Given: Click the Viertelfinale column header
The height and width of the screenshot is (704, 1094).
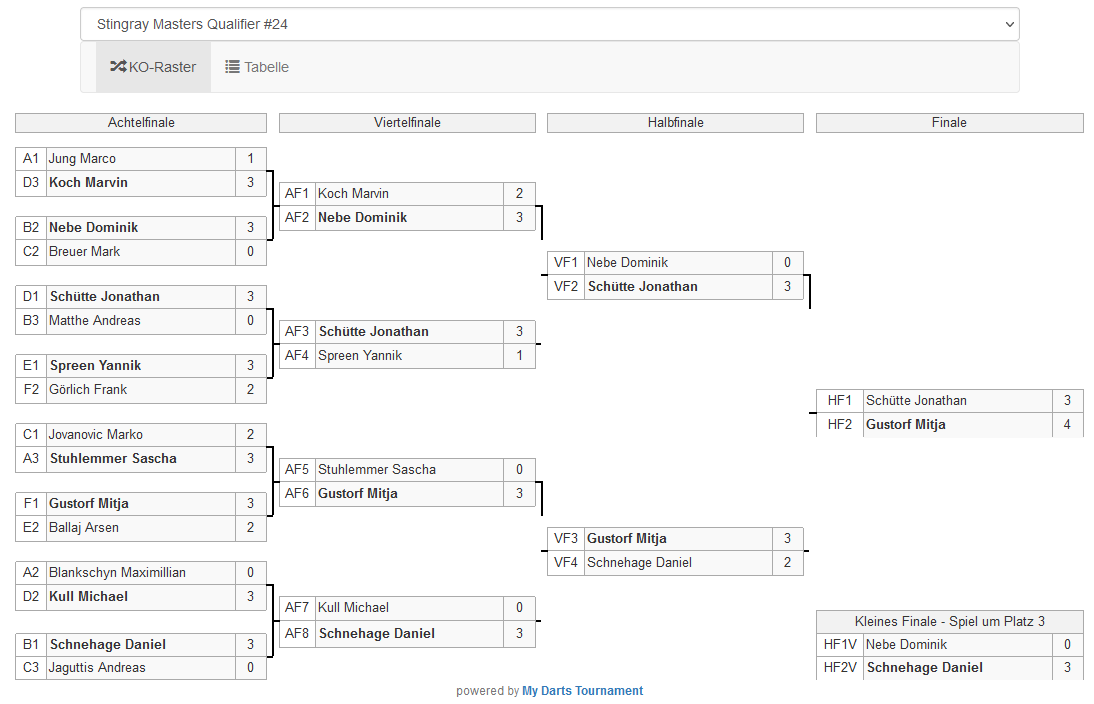Looking at the screenshot, I should [407, 123].
